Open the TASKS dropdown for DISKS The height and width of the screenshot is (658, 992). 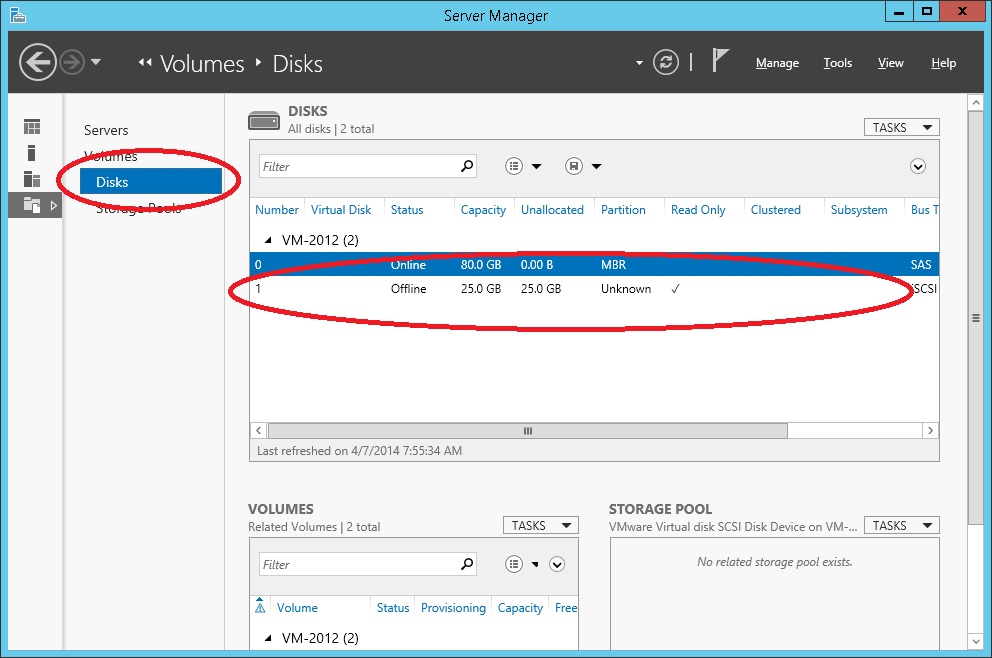(x=899, y=127)
